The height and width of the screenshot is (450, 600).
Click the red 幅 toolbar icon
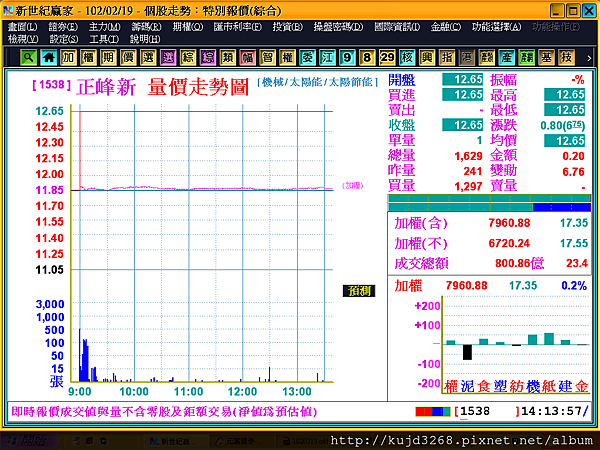(x=248, y=58)
